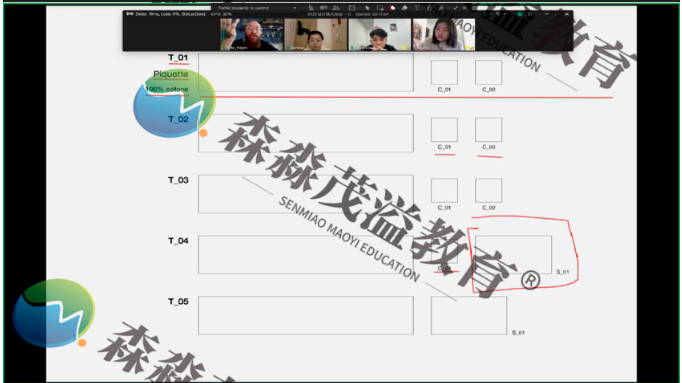Image resolution: width=682 pixels, height=383 pixels.
Task: Expand the arrow next to the microphone
Action: tap(490, 14)
